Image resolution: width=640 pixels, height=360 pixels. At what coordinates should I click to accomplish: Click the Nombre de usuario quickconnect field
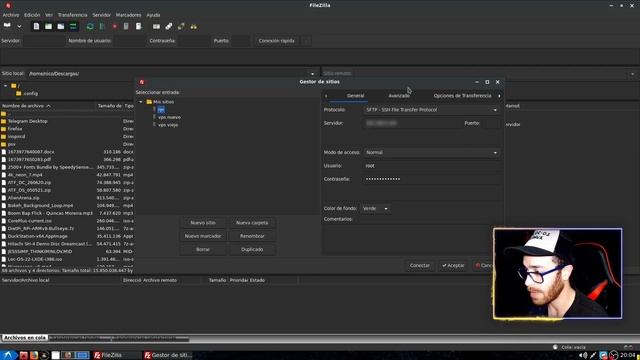(x=129, y=41)
